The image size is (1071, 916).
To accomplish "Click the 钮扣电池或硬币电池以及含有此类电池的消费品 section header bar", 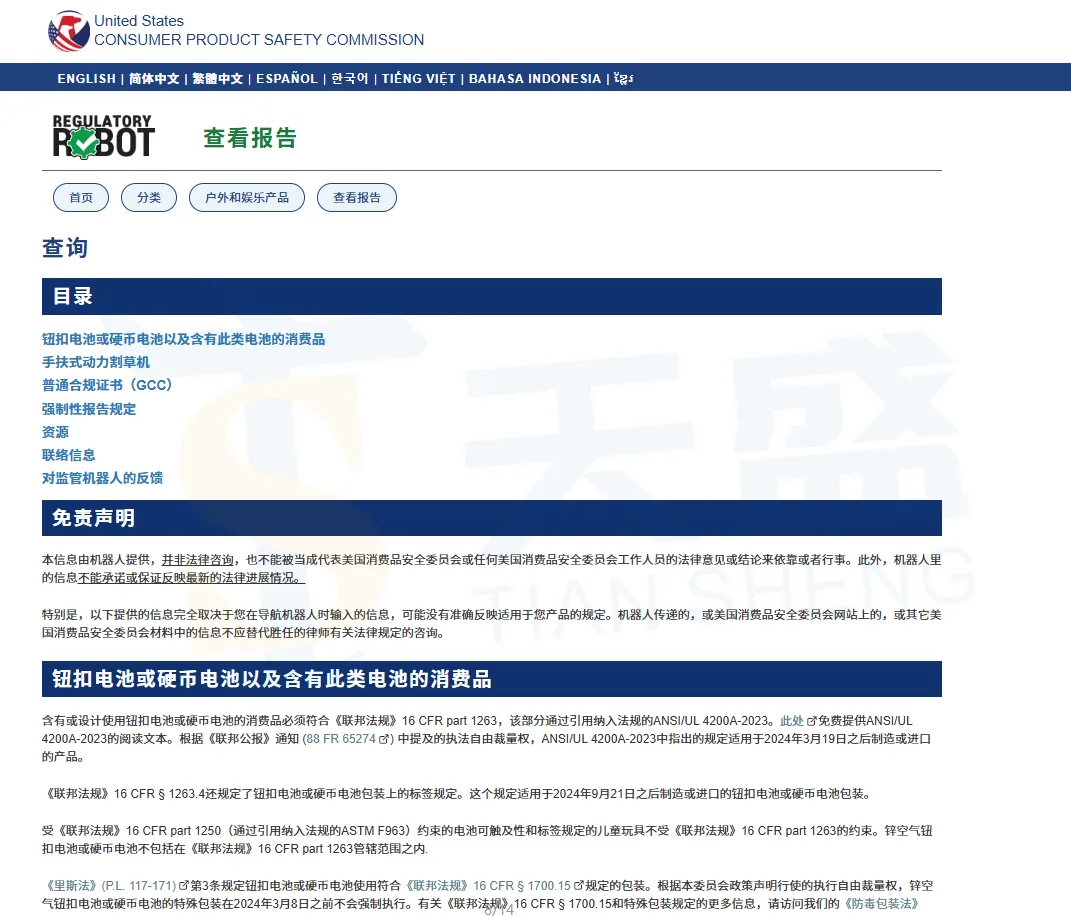I will coord(492,679).
